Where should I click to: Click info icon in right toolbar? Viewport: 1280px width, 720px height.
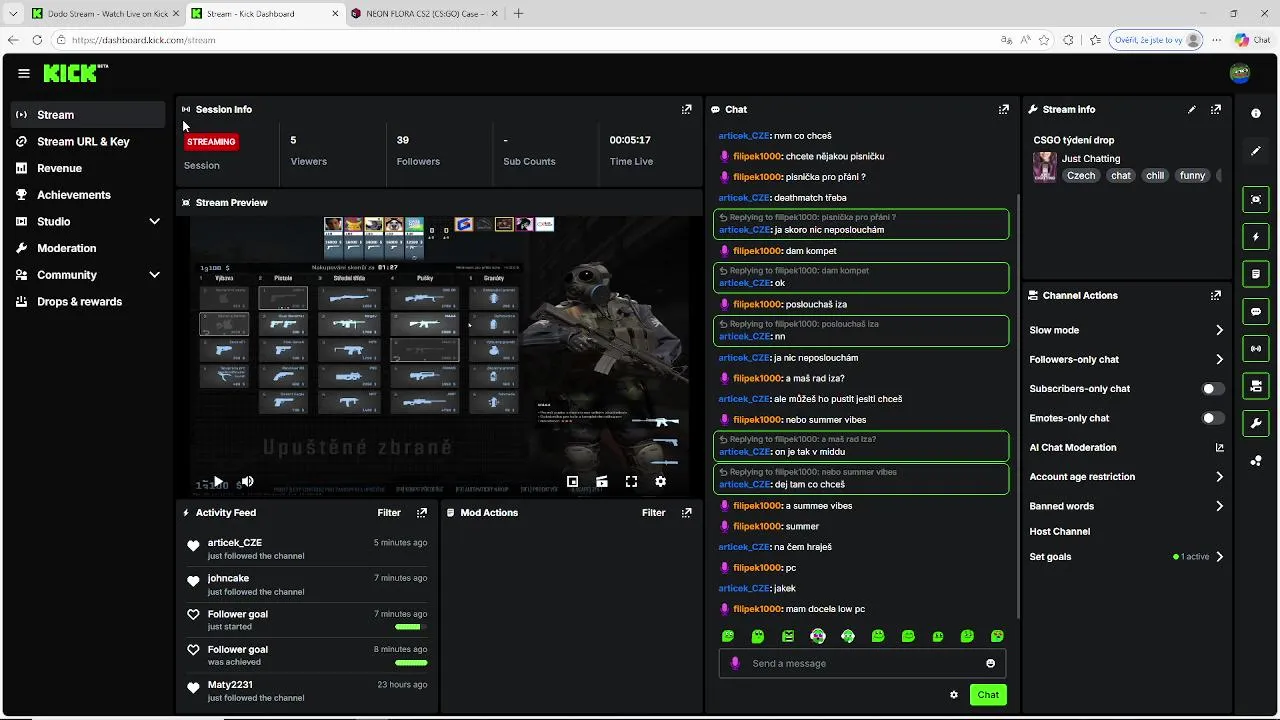1256,113
